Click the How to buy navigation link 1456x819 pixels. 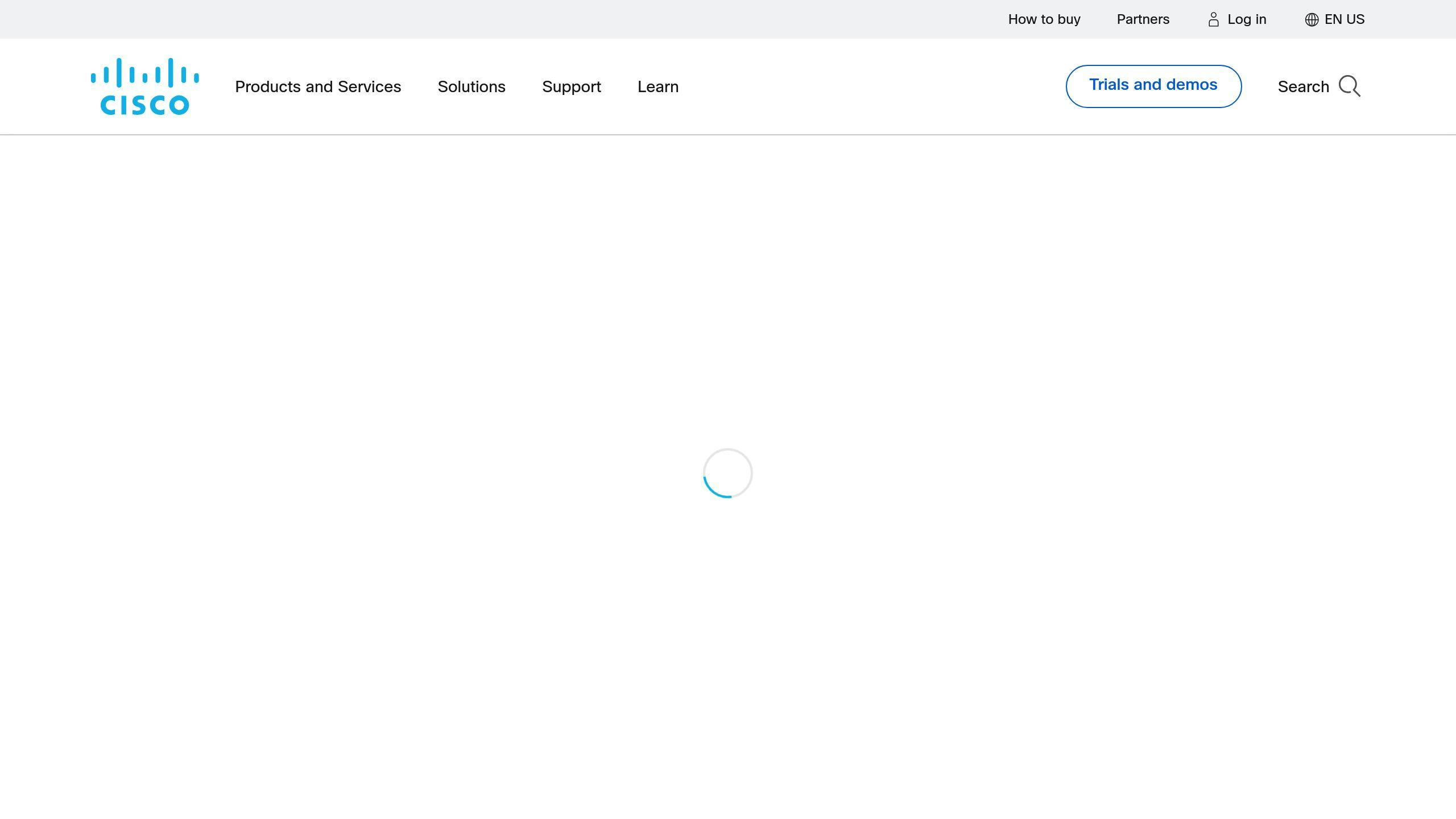click(x=1044, y=19)
